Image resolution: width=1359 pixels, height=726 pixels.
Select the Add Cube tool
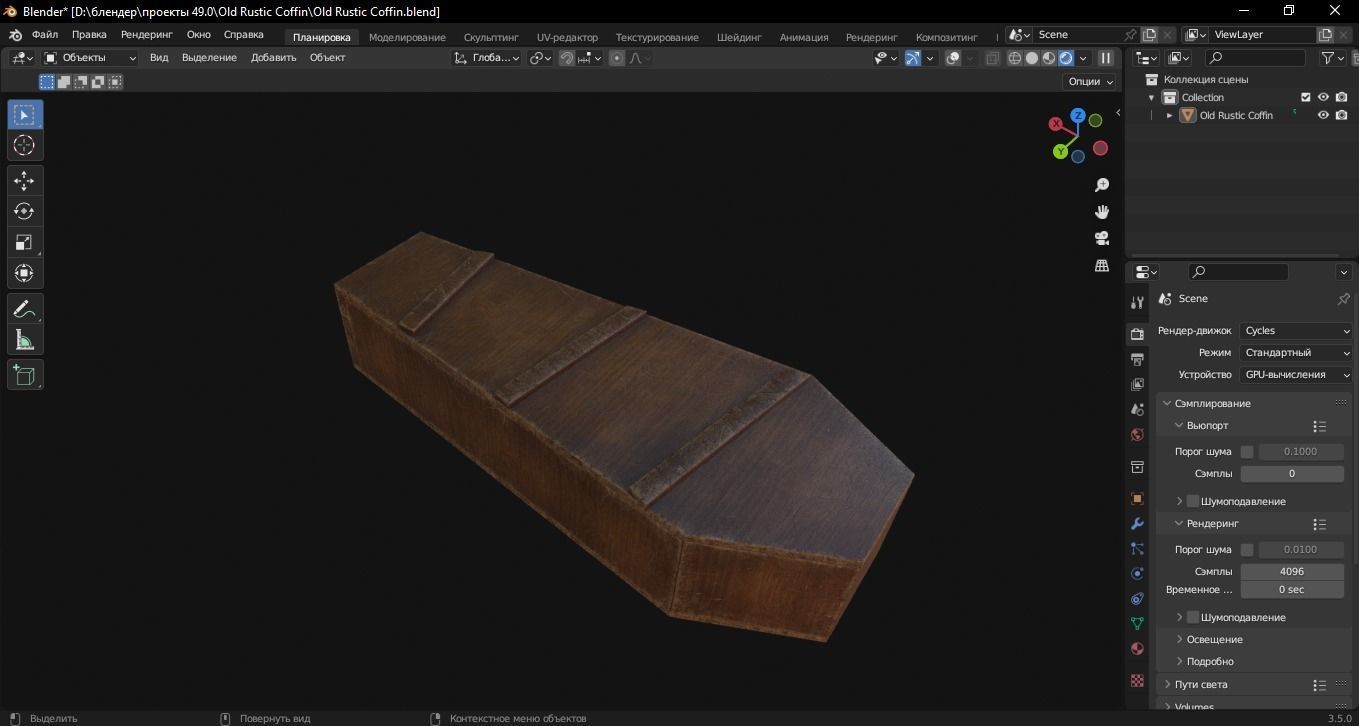click(x=25, y=375)
